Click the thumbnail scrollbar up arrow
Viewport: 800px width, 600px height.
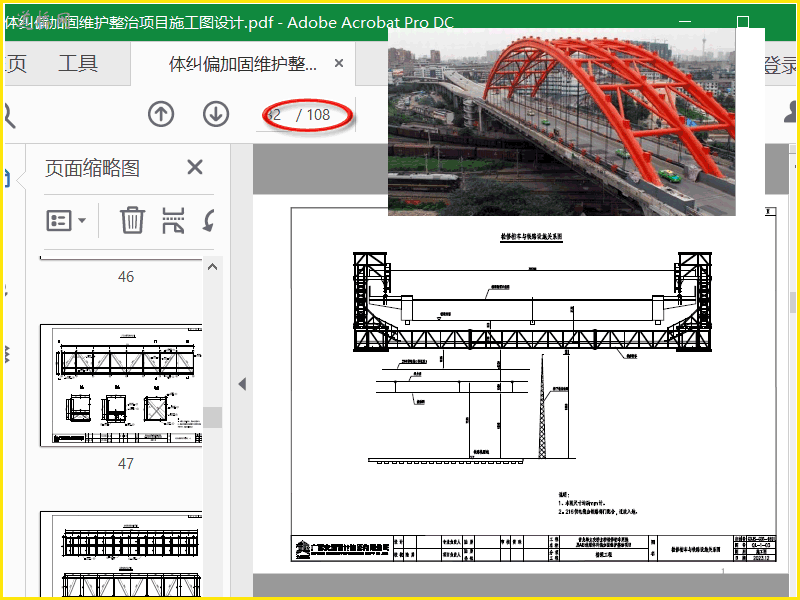click(213, 267)
